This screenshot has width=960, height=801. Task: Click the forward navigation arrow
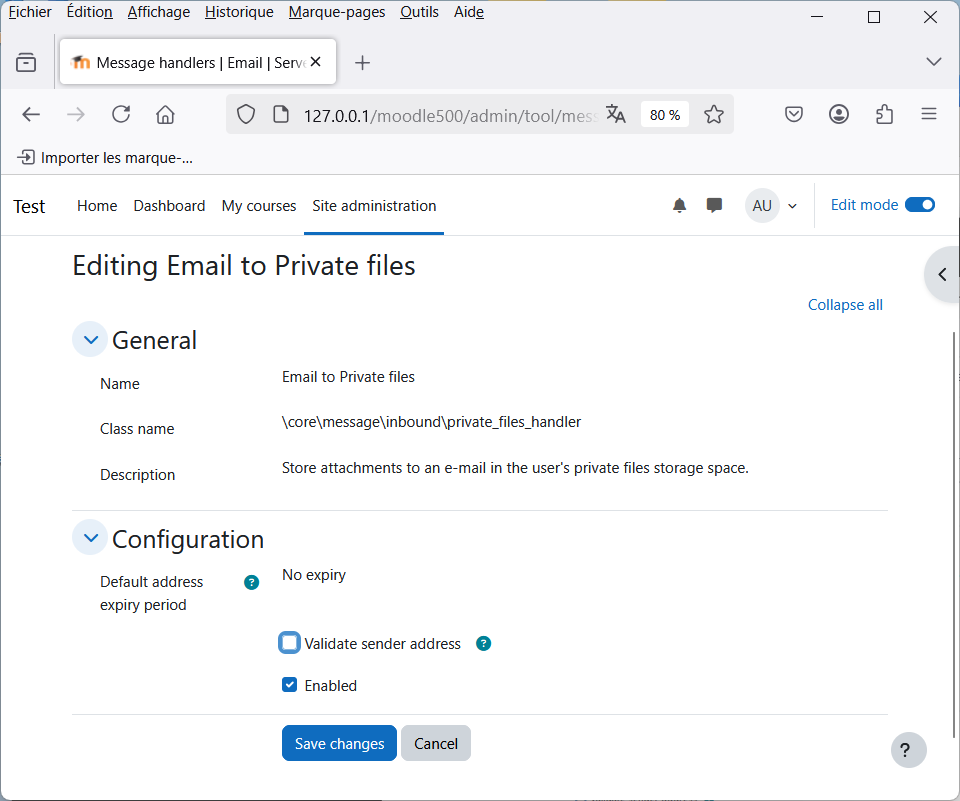75,115
